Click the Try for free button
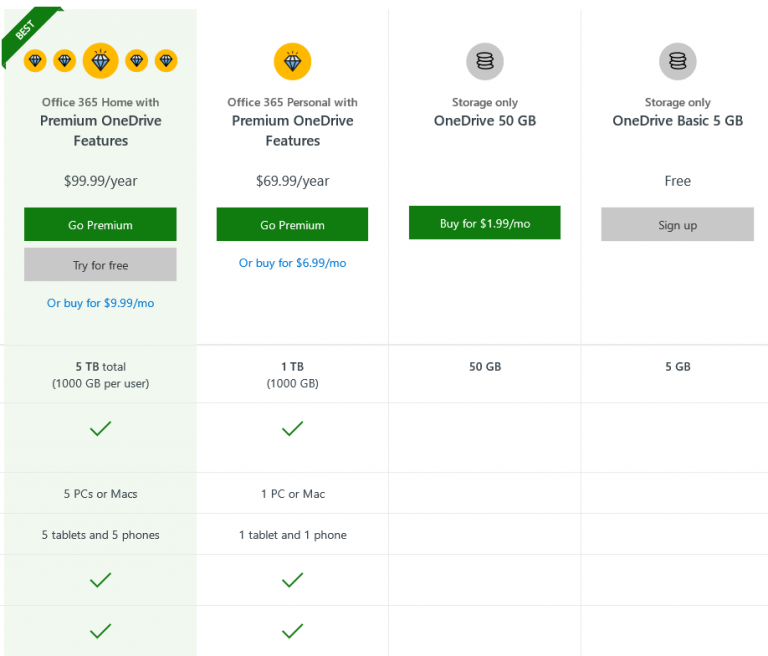 [100, 265]
